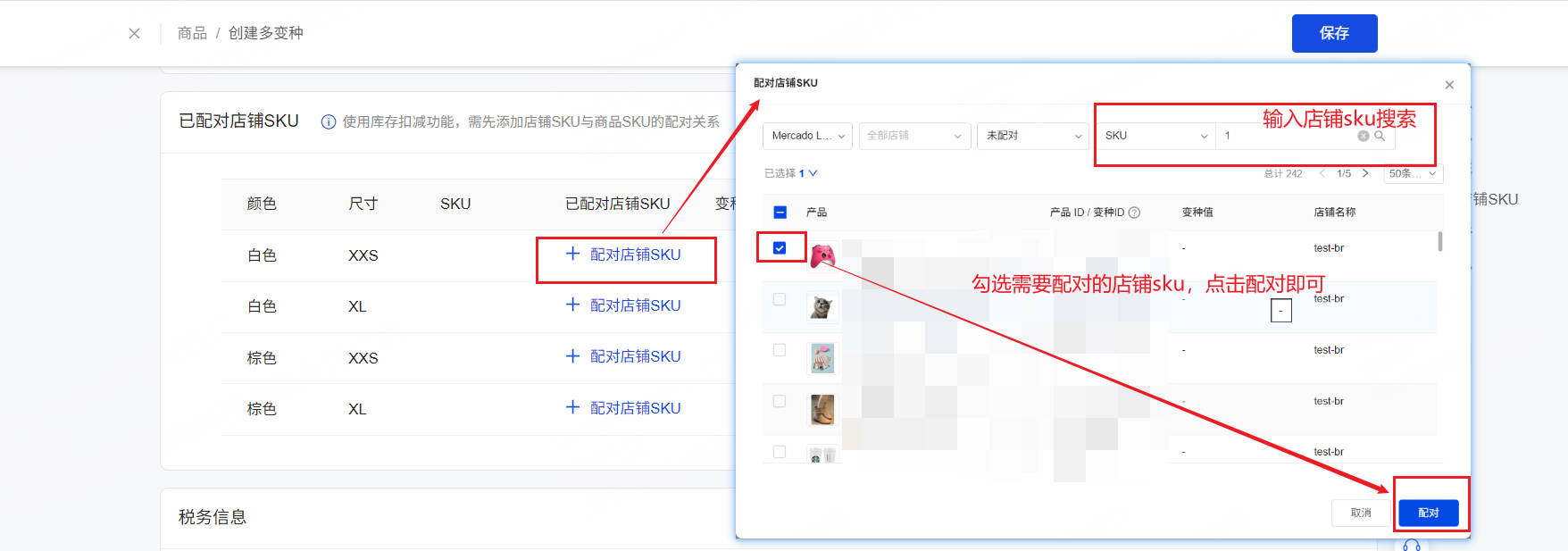Click the plus icon in 棕色 XL row
Image resolution: width=1568 pixels, height=551 pixels.
(x=573, y=407)
